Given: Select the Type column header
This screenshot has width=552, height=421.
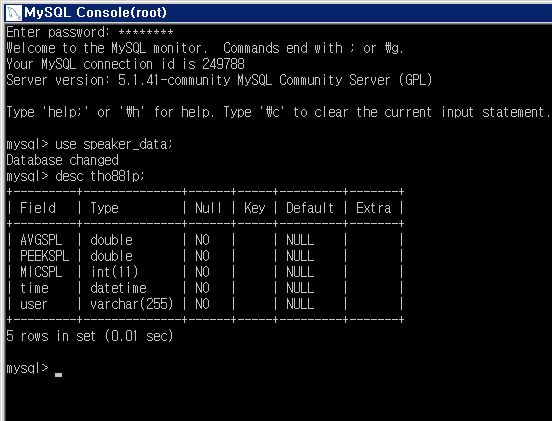Looking at the screenshot, I should pos(104,208).
